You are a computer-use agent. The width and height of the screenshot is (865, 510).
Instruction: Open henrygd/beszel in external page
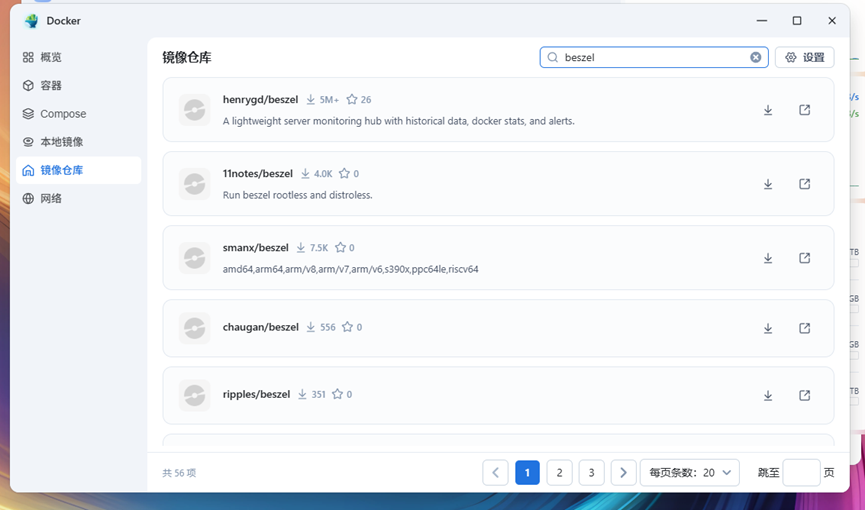pyautogui.click(x=804, y=110)
